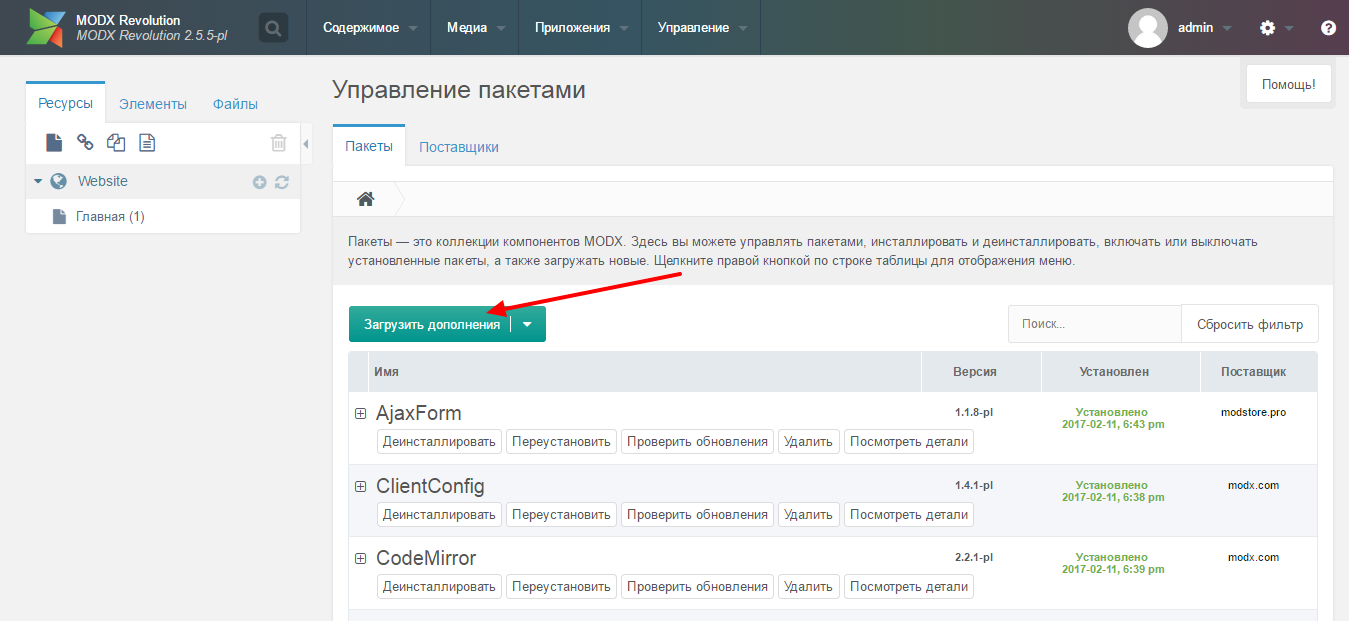This screenshot has width=1349, height=621.
Task: Switch to the Файлы tab
Action: 235,103
